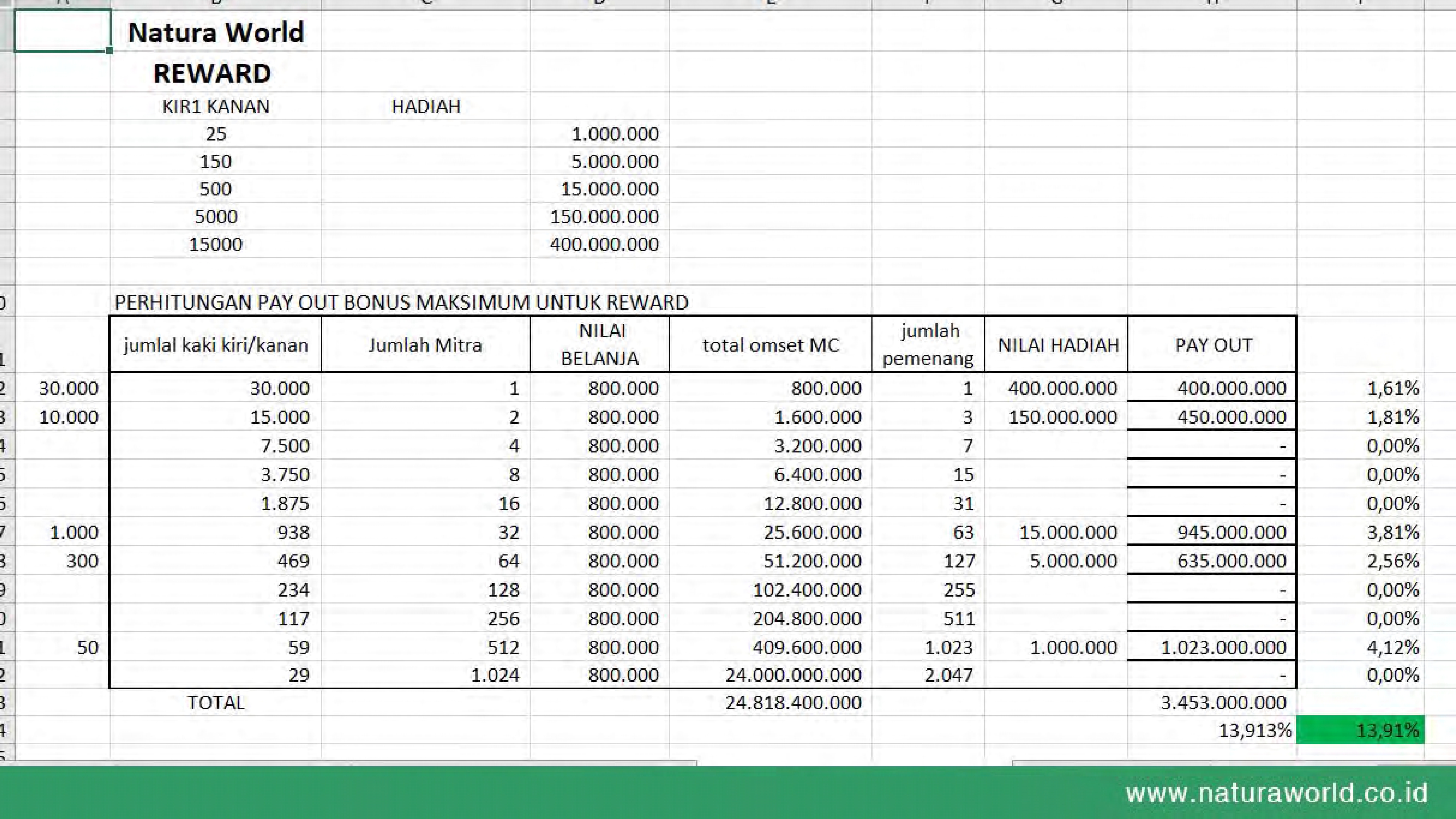
Task: Click the "3.200.000" total omset cell
Action: pyautogui.click(x=770, y=446)
